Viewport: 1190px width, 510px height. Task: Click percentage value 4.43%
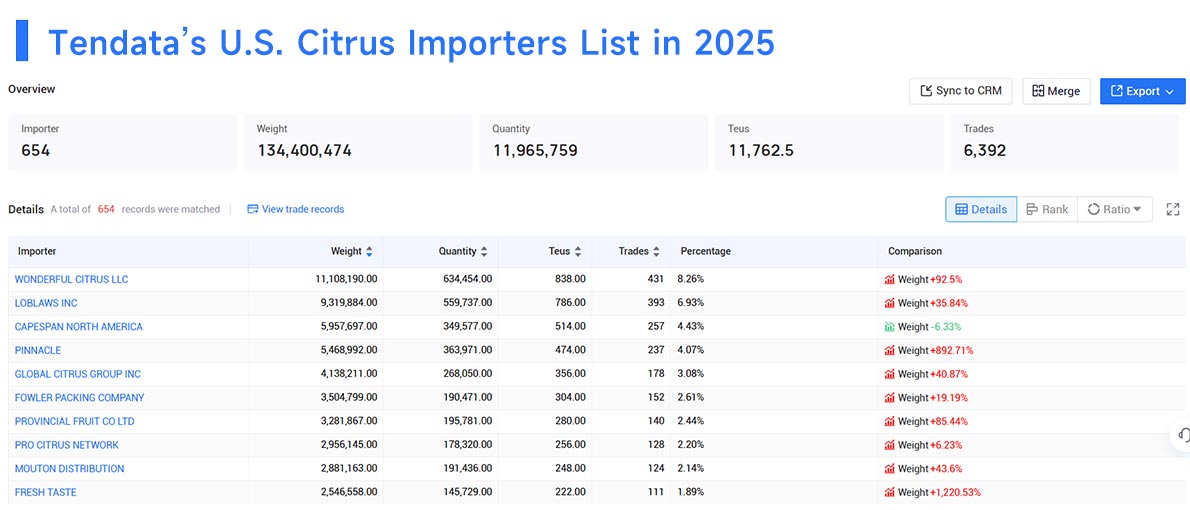(691, 326)
